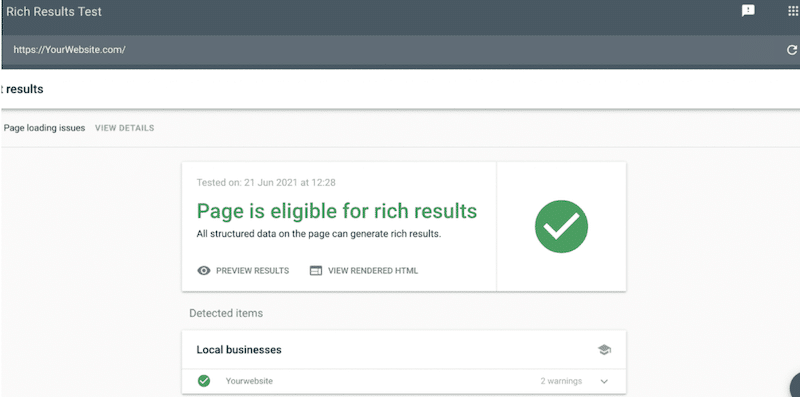
Task: Click the graduation cap learn-more icon
Action: click(604, 350)
